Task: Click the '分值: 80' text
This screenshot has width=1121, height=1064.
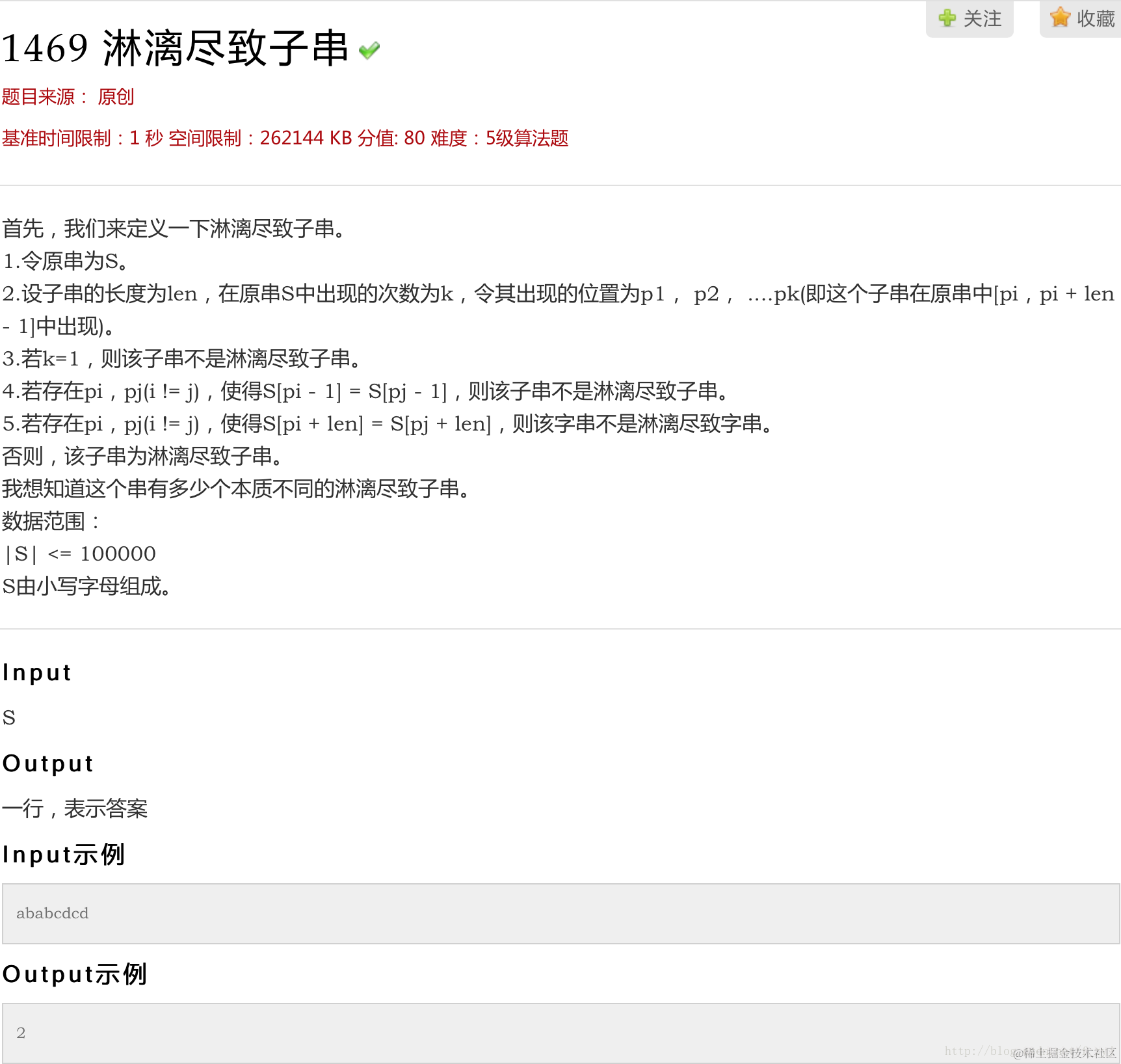Action: (391, 138)
